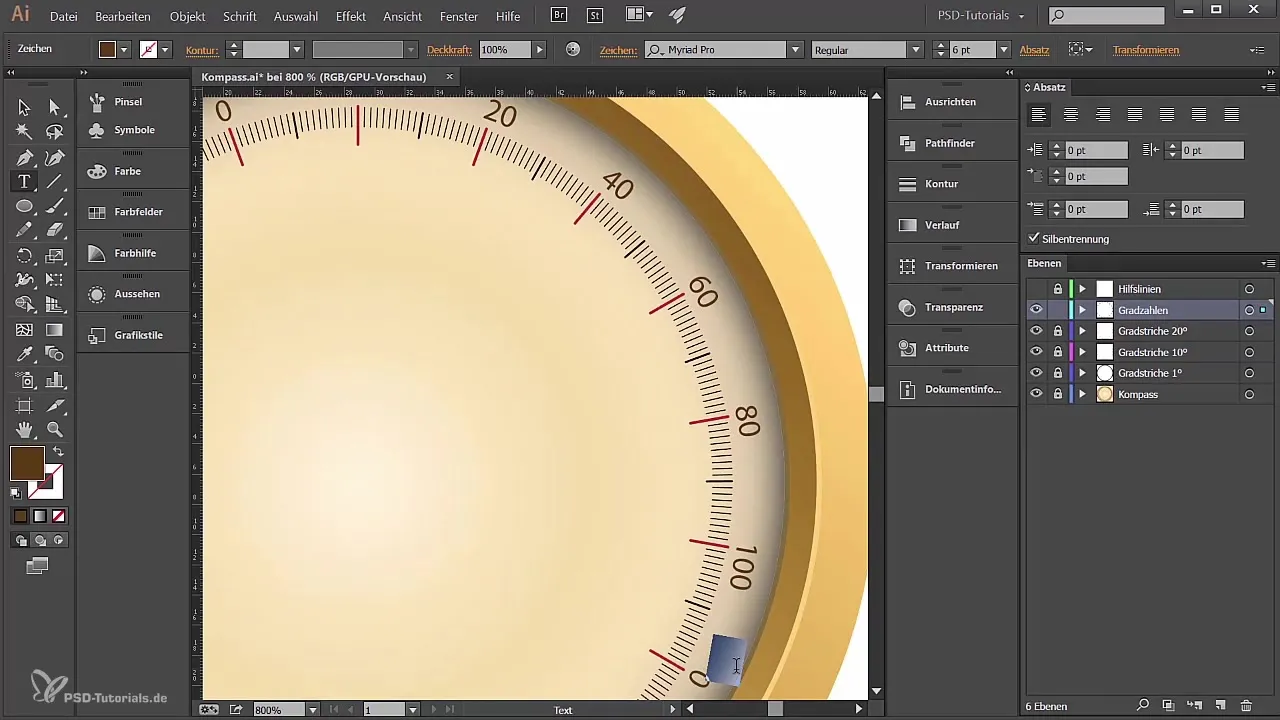Select the Lasso tool

(x=55, y=132)
